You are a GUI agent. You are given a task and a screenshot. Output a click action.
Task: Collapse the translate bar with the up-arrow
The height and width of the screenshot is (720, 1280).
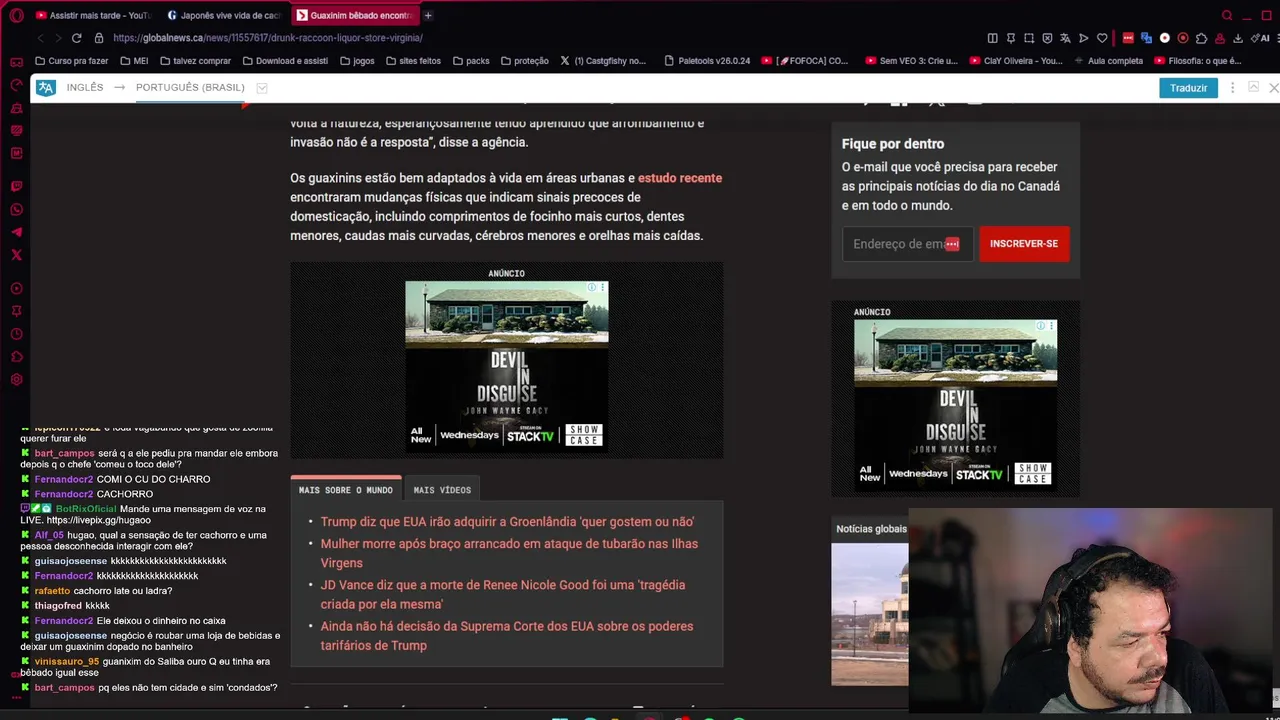pos(1253,88)
